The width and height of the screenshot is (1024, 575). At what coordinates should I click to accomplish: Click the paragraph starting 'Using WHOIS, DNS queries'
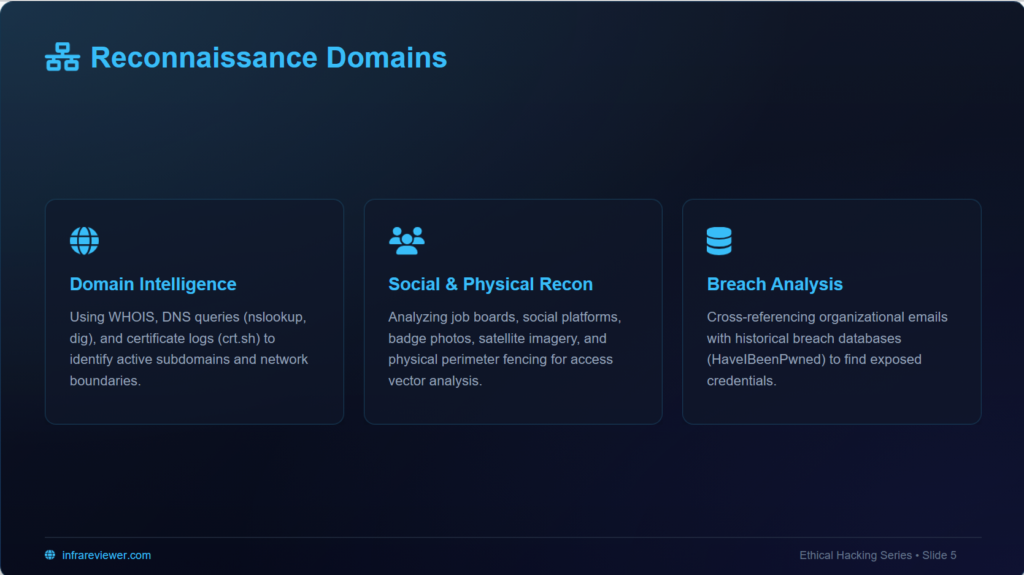pyautogui.click(x=189, y=349)
